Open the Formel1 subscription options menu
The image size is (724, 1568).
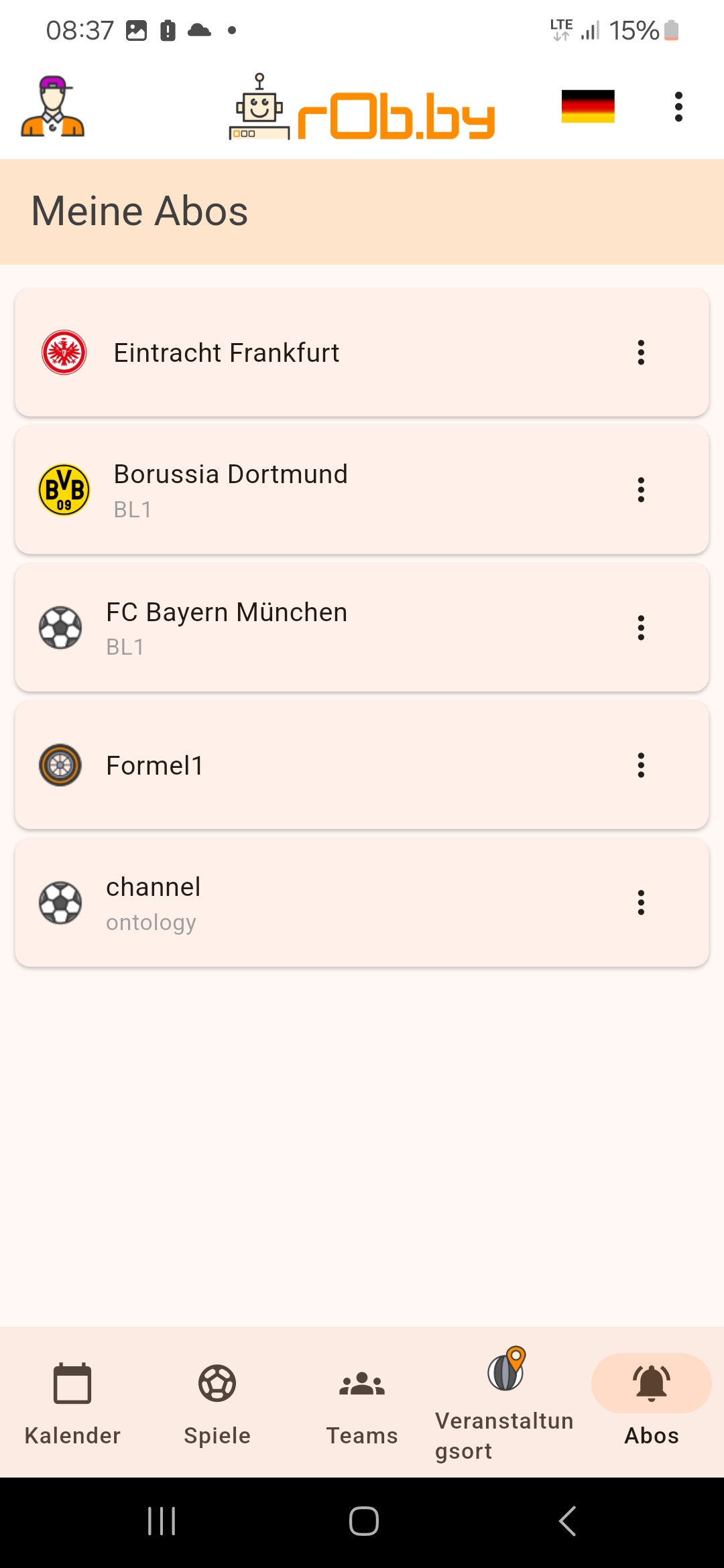click(x=641, y=765)
